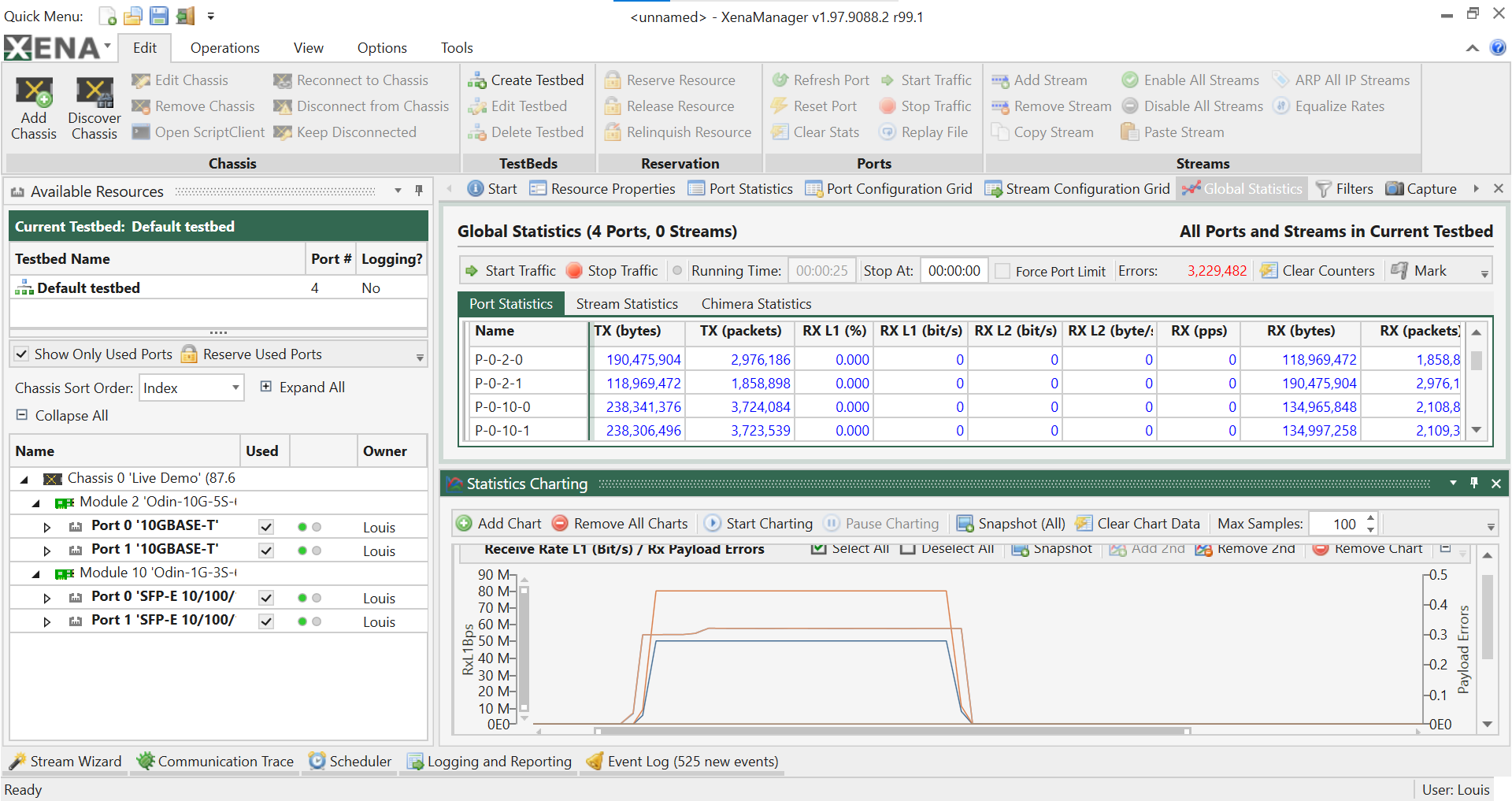Click the Create Testbed icon
1512x801 pixels.
[476, 80]
